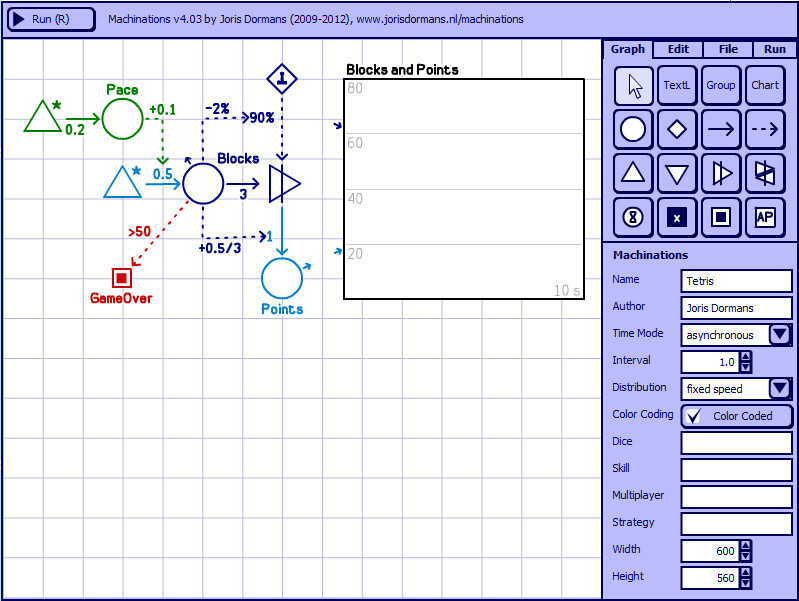The image size is (799, 601).
Task: Click the Chart tool button
Action: 765,86
